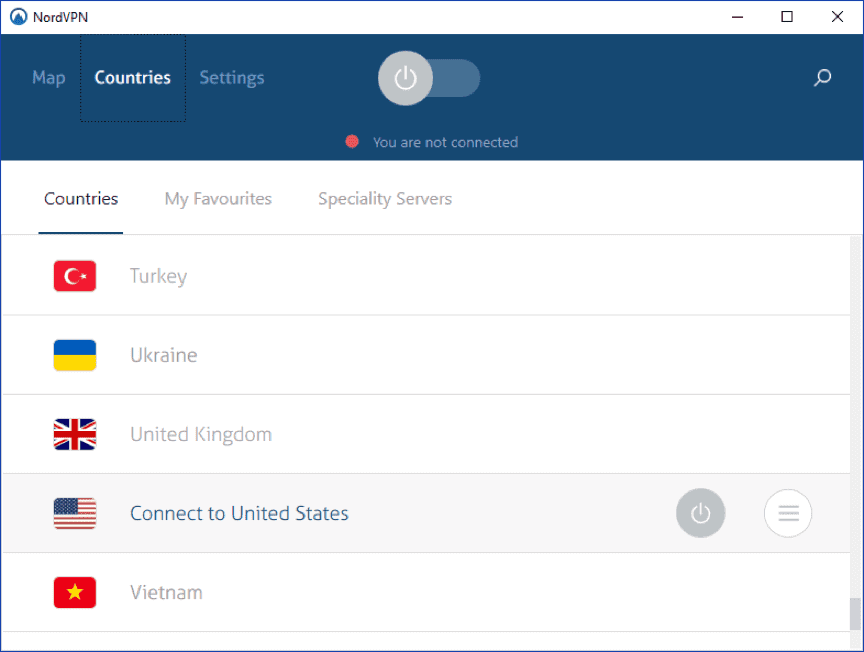Show the Speciality Servers tab
The image size is (864, 652).
click(x=385, y=198)
